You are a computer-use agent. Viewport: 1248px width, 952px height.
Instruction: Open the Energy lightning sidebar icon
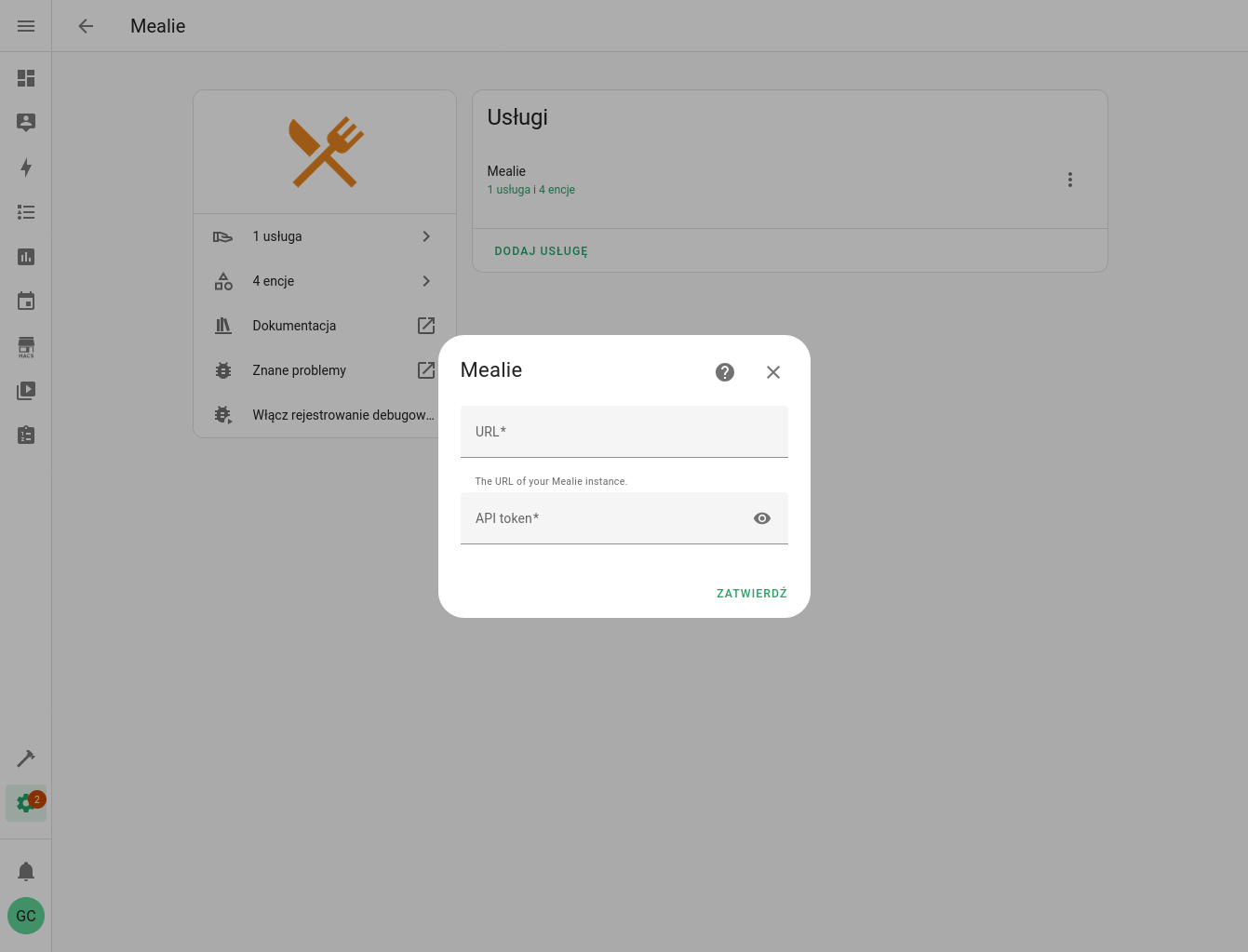click(x=26, y=168)
